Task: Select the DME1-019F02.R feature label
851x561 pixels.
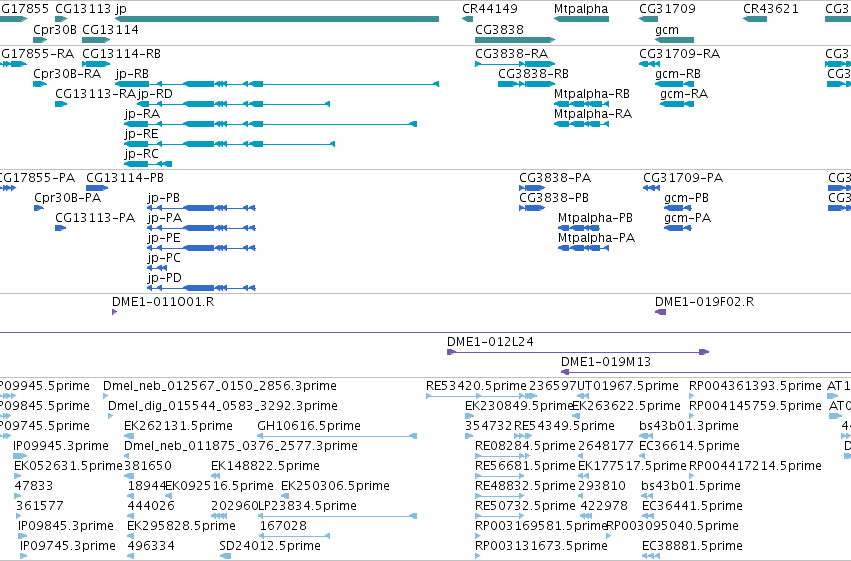Action: tap(704, 302)
